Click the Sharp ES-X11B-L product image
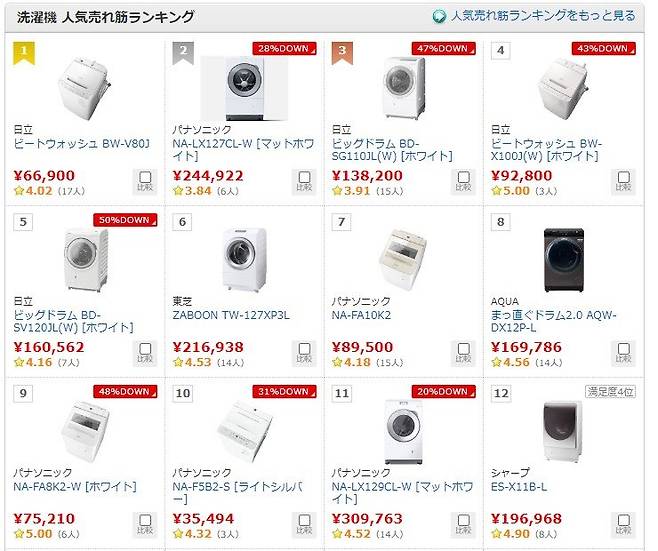 click(x=563, y=431)
